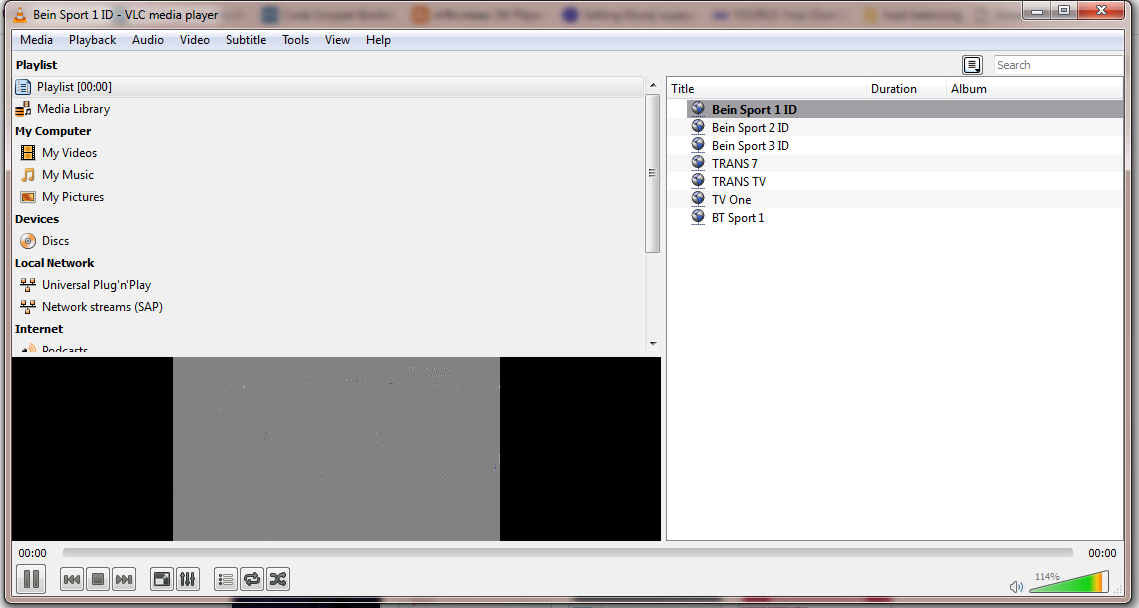
Task: Open the View menu
Action: (337, 40)
